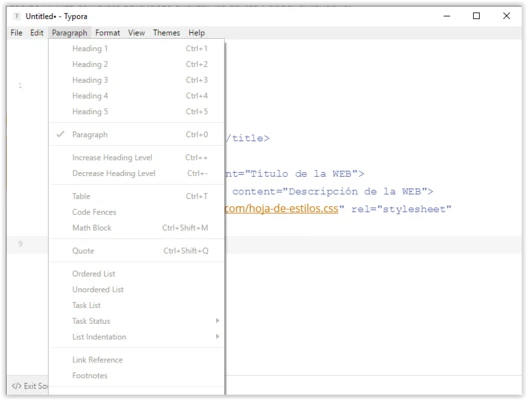The image size is (527, 400).
Task: Create an Ordered List
Action: tap(137, 274)
